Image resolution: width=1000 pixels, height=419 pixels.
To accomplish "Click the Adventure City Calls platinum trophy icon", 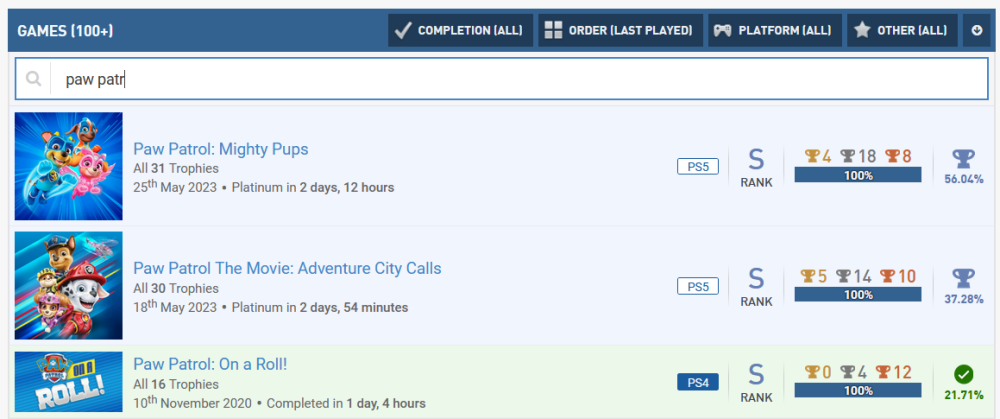I will (962, 278).
